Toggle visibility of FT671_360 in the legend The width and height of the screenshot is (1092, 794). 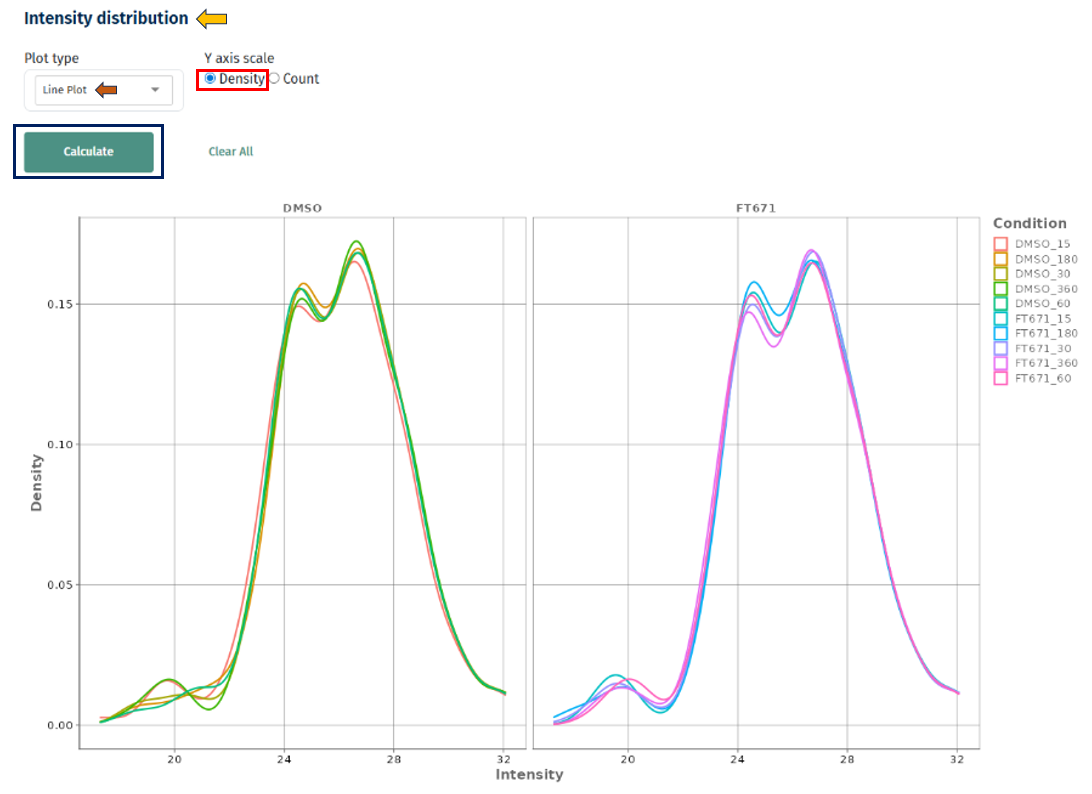pos(1045,362)
